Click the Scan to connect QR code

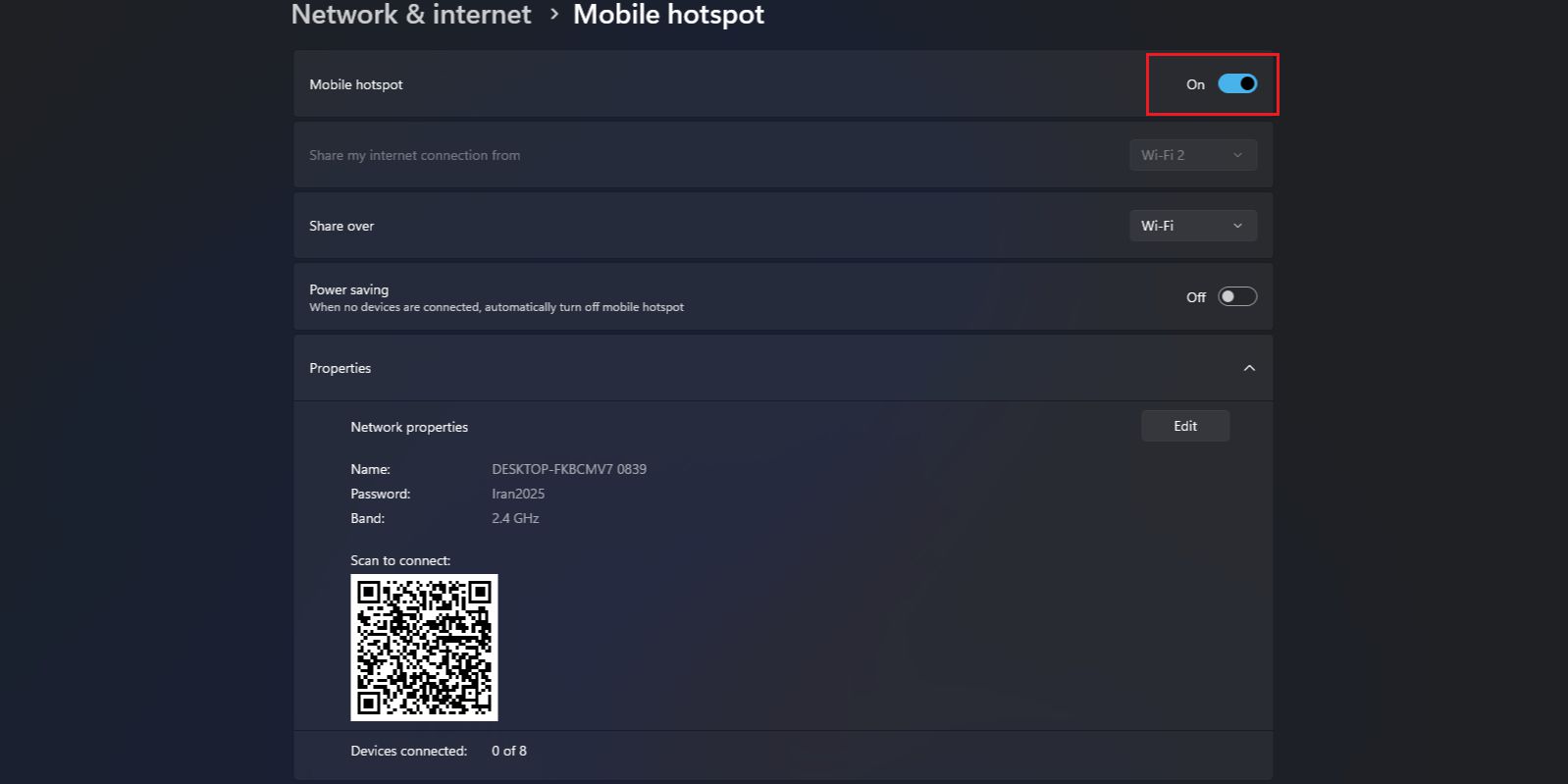424,647
